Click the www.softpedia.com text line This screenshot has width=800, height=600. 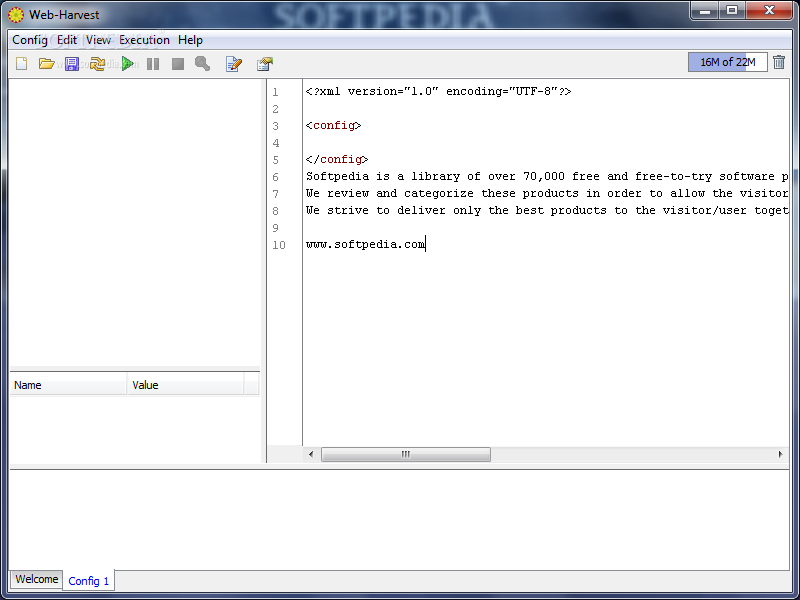(365, 244)
